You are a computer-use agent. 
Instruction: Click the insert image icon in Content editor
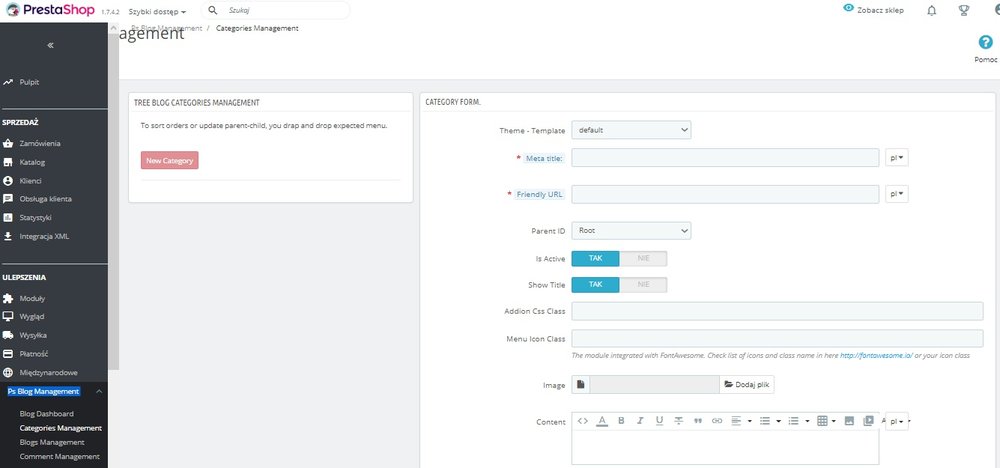click(x=849, y=421)
